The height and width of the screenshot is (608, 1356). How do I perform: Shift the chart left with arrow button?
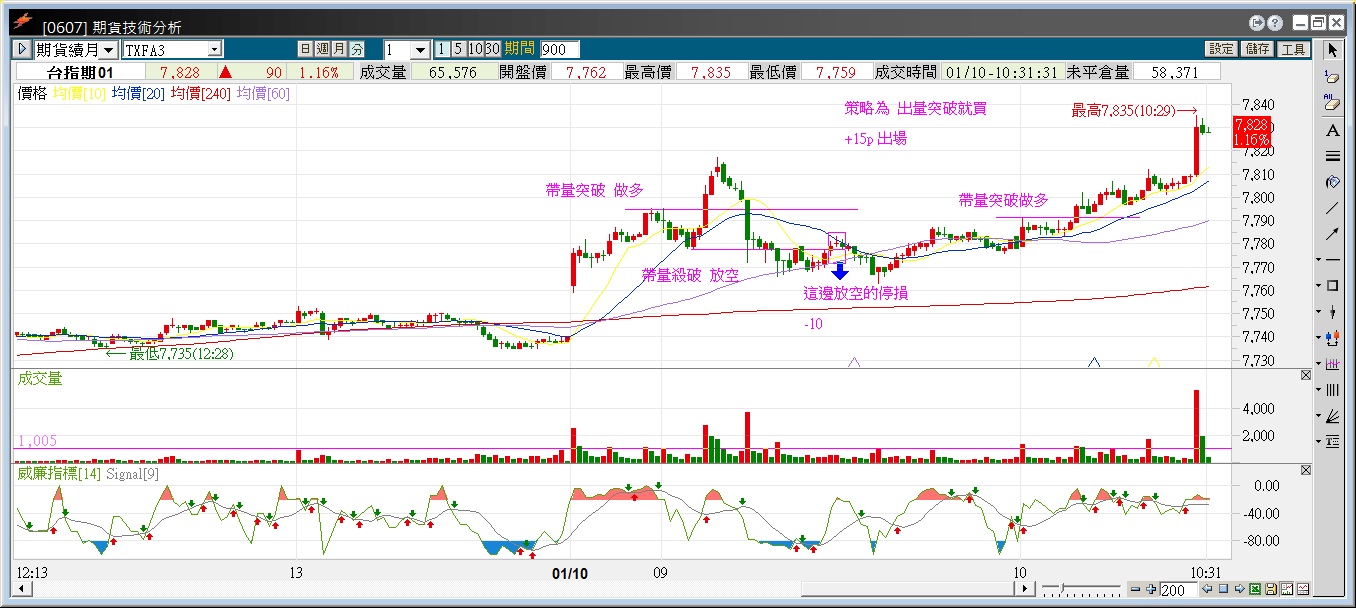click(1209, 590)
